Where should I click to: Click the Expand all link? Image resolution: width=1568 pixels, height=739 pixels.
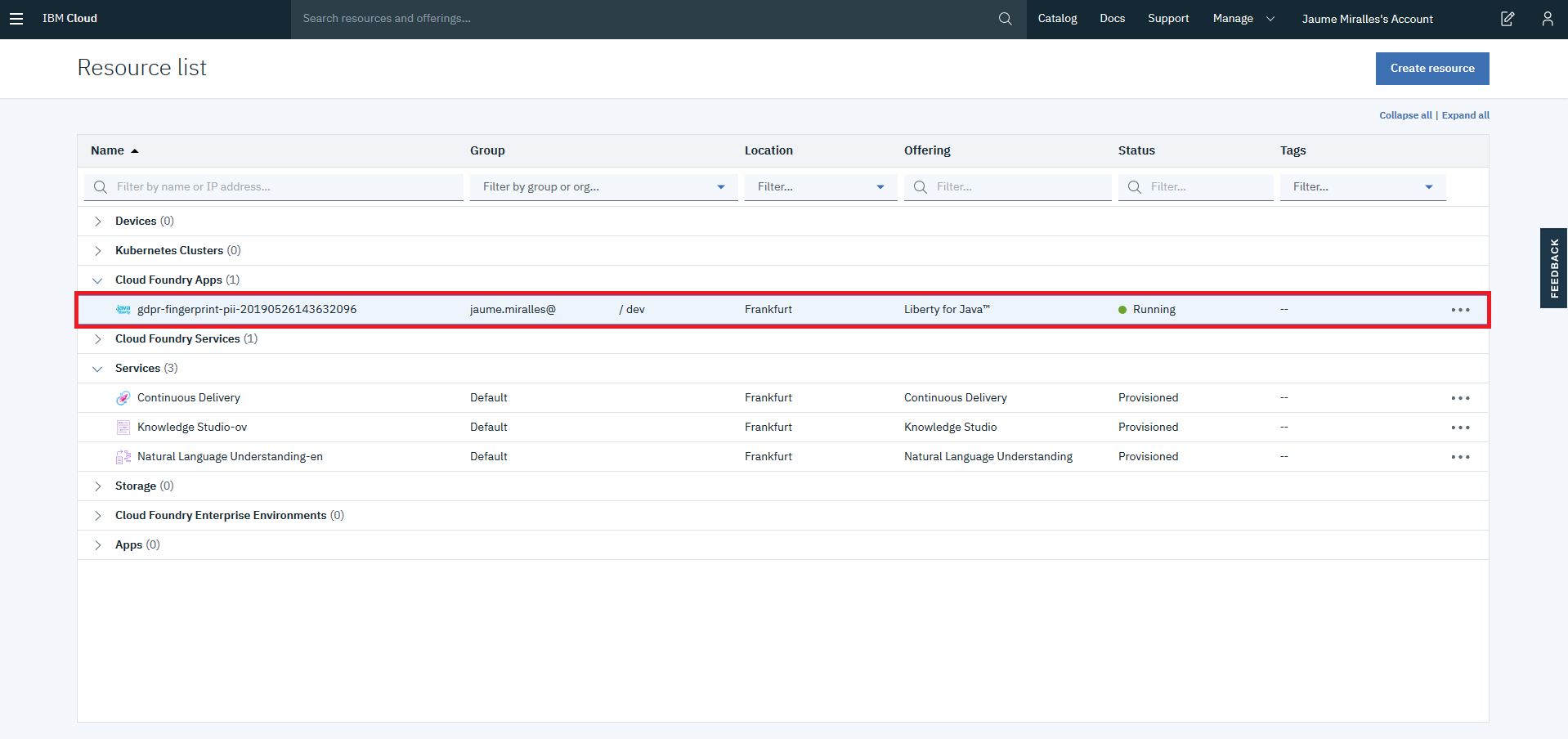[1465, 115]
